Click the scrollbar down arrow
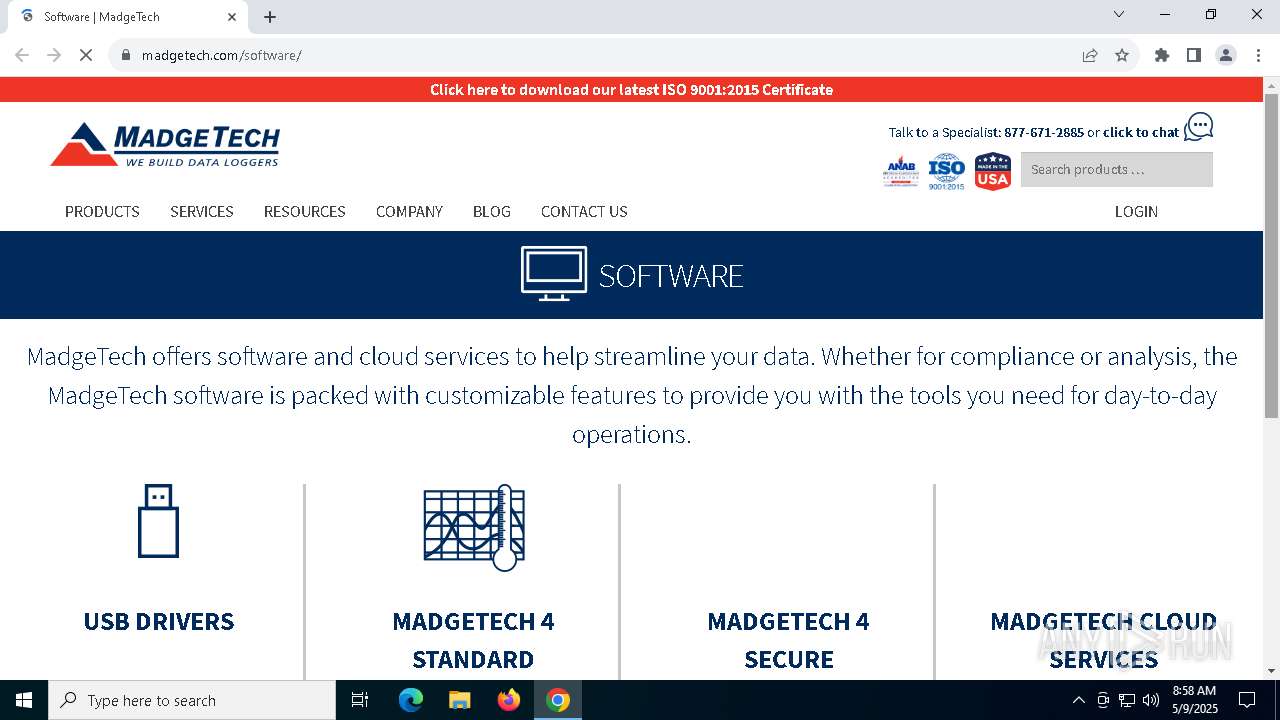Image resolution: width=1280 pixels, height=720 pixels. click(x=1271, y=671)
